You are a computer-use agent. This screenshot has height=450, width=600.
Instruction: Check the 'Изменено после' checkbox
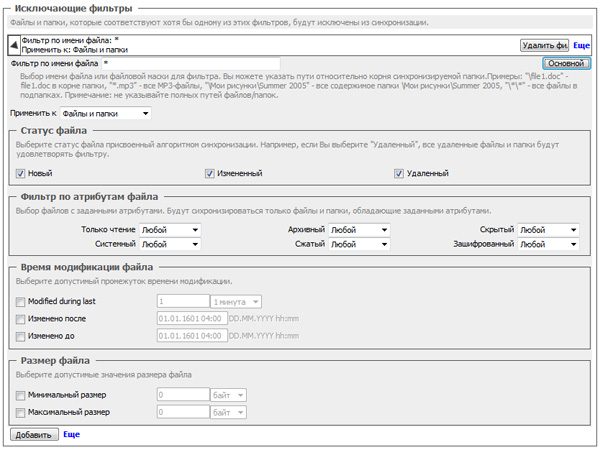point(21,318)
